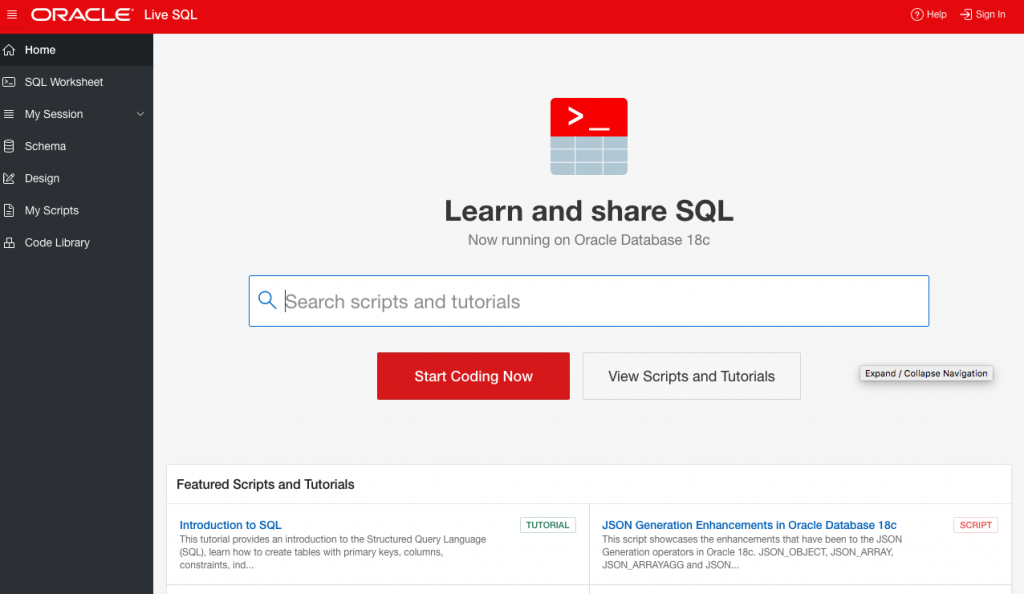Image resolution: width=1024 pixels, height=594 pixels.
Task: Click the hamburger navigation menu icon
Action: (12, 14)
